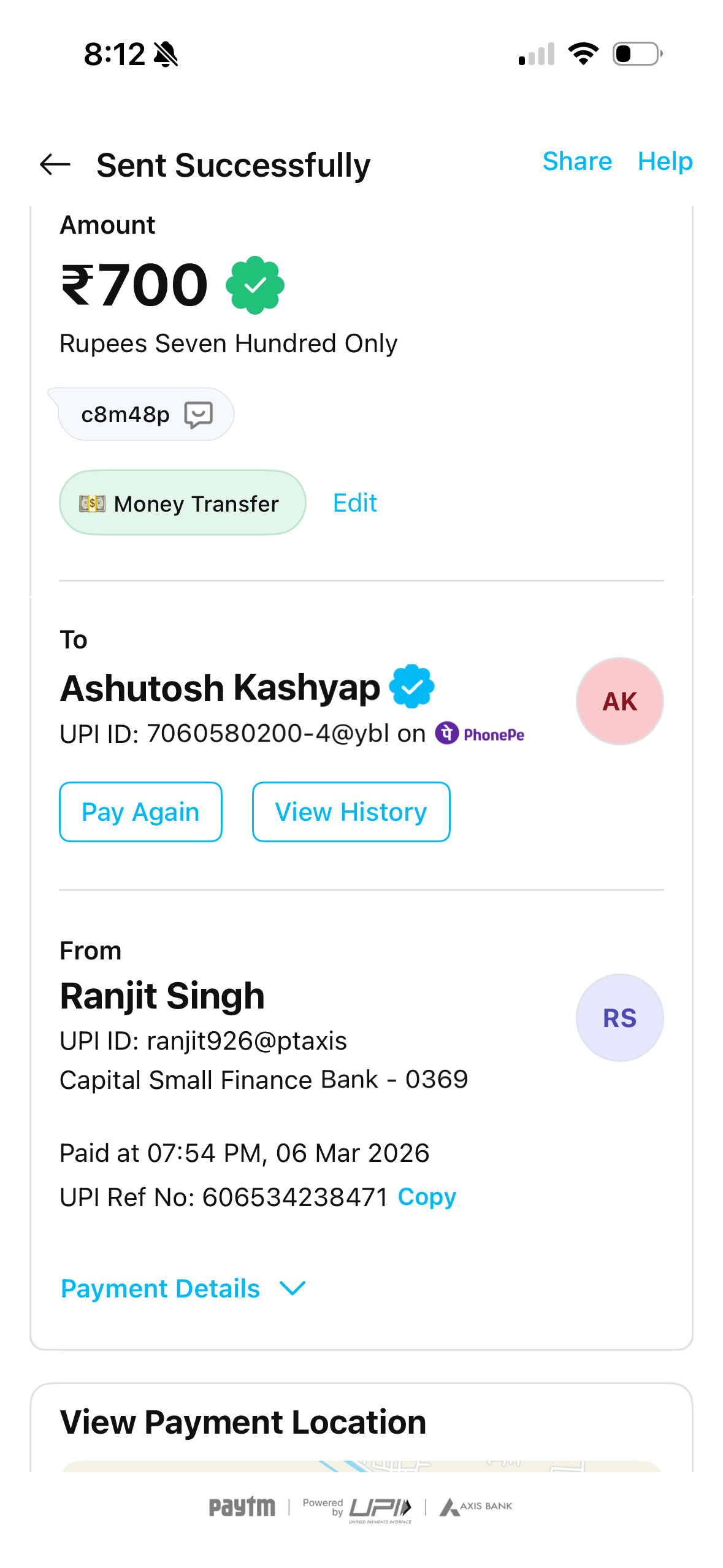This screenshot has width=723, height=1568.
Task: Open Help for this payment
Action: coord(665,161)
